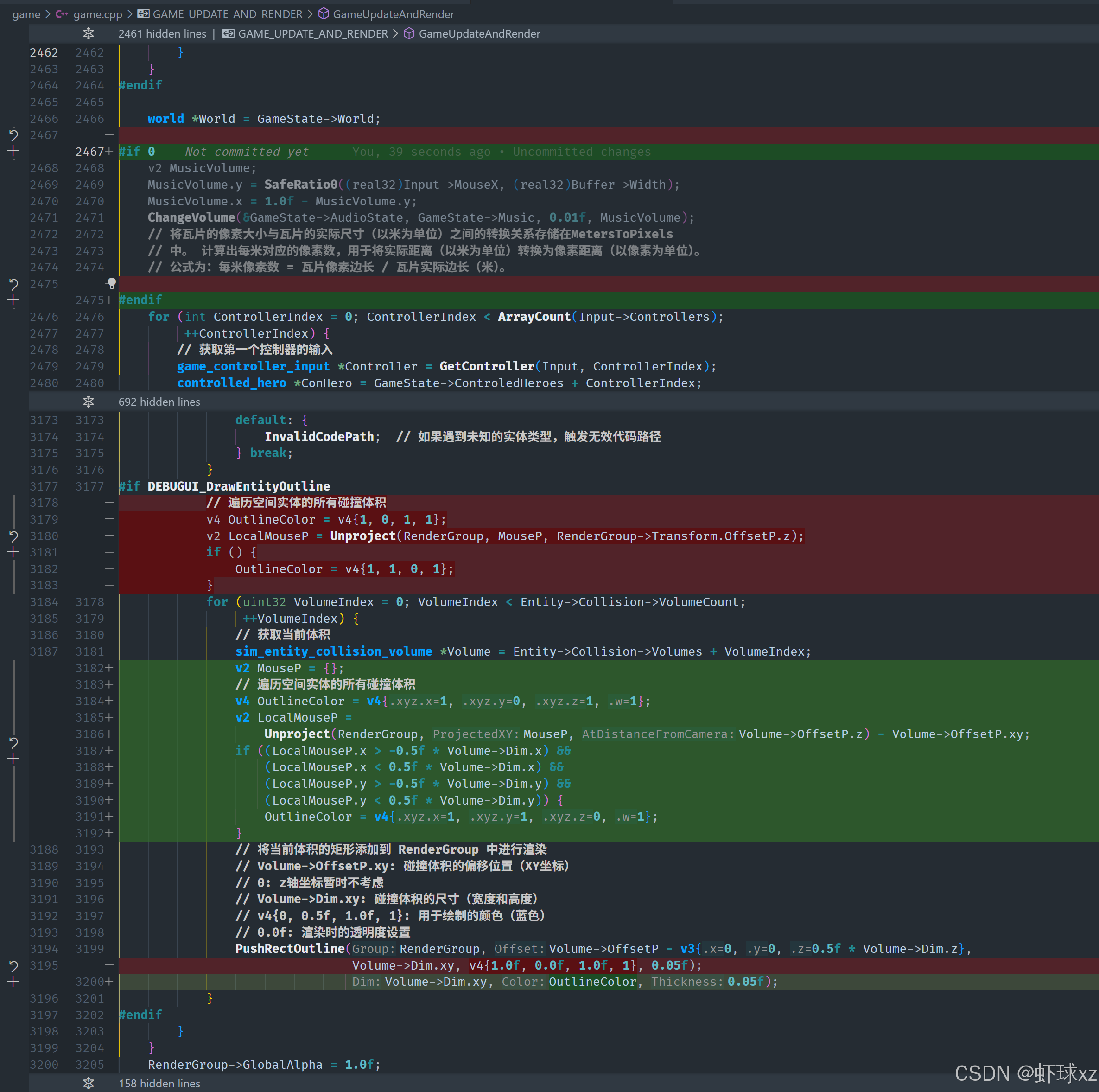The width and height of the screenshot is (1099, 1092).
Task: Stage the #endif change at line 2475 with plus
Action: 13,300
